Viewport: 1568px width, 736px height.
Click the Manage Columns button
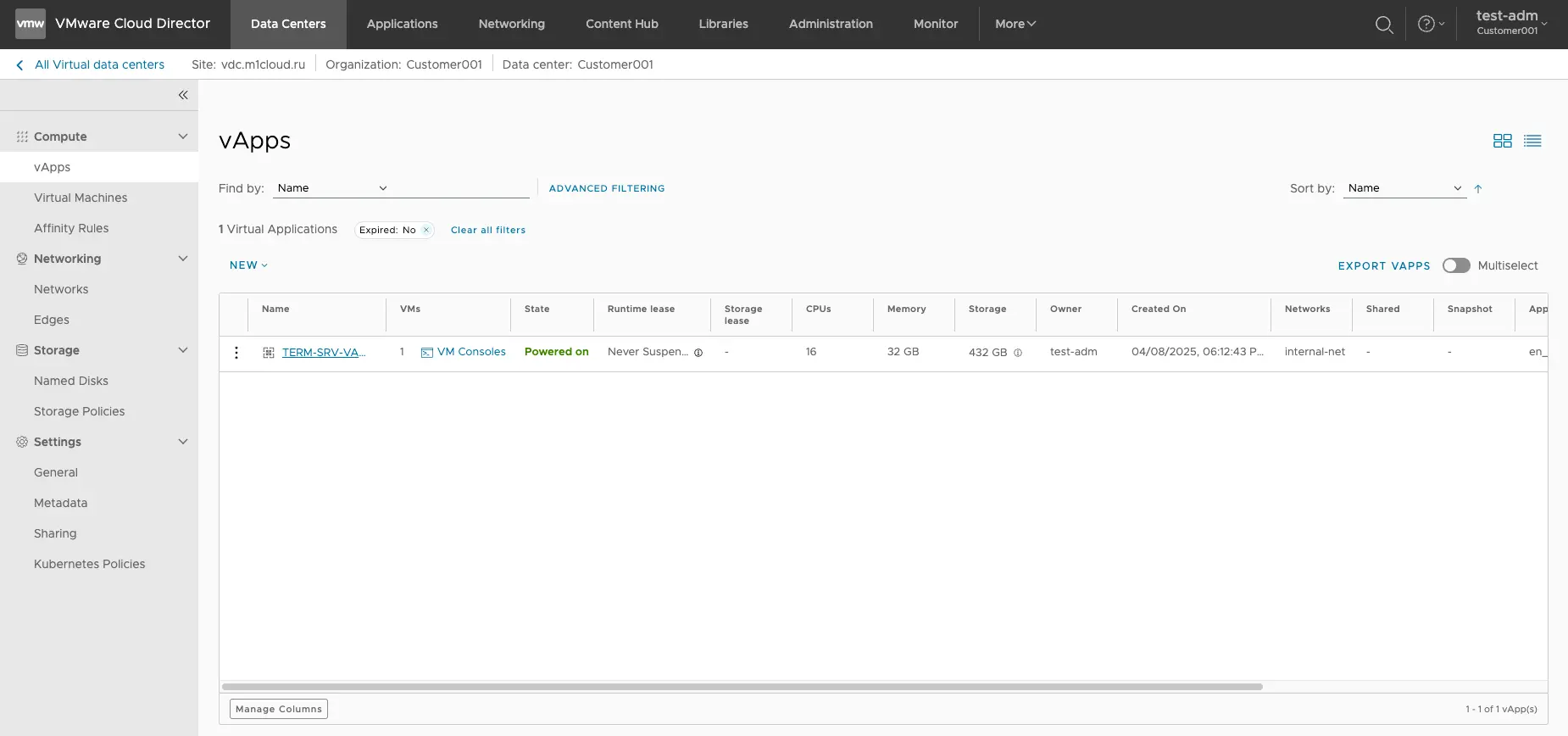tap(279, 709)
